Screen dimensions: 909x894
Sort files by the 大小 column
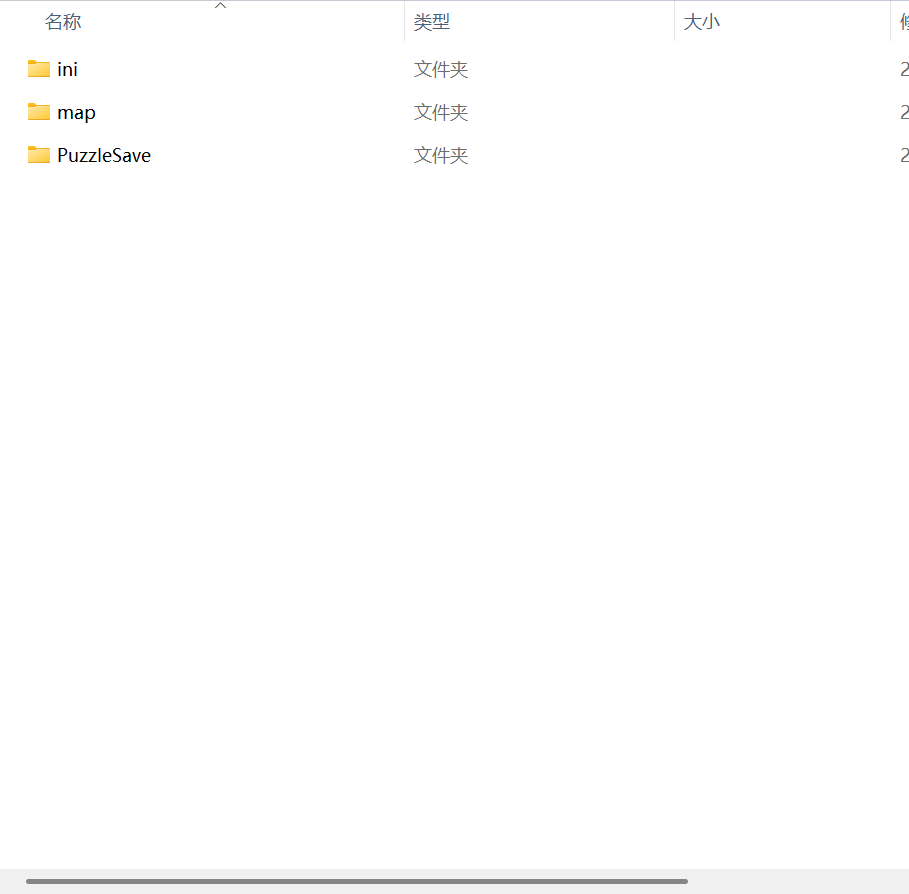click(702, 21)
